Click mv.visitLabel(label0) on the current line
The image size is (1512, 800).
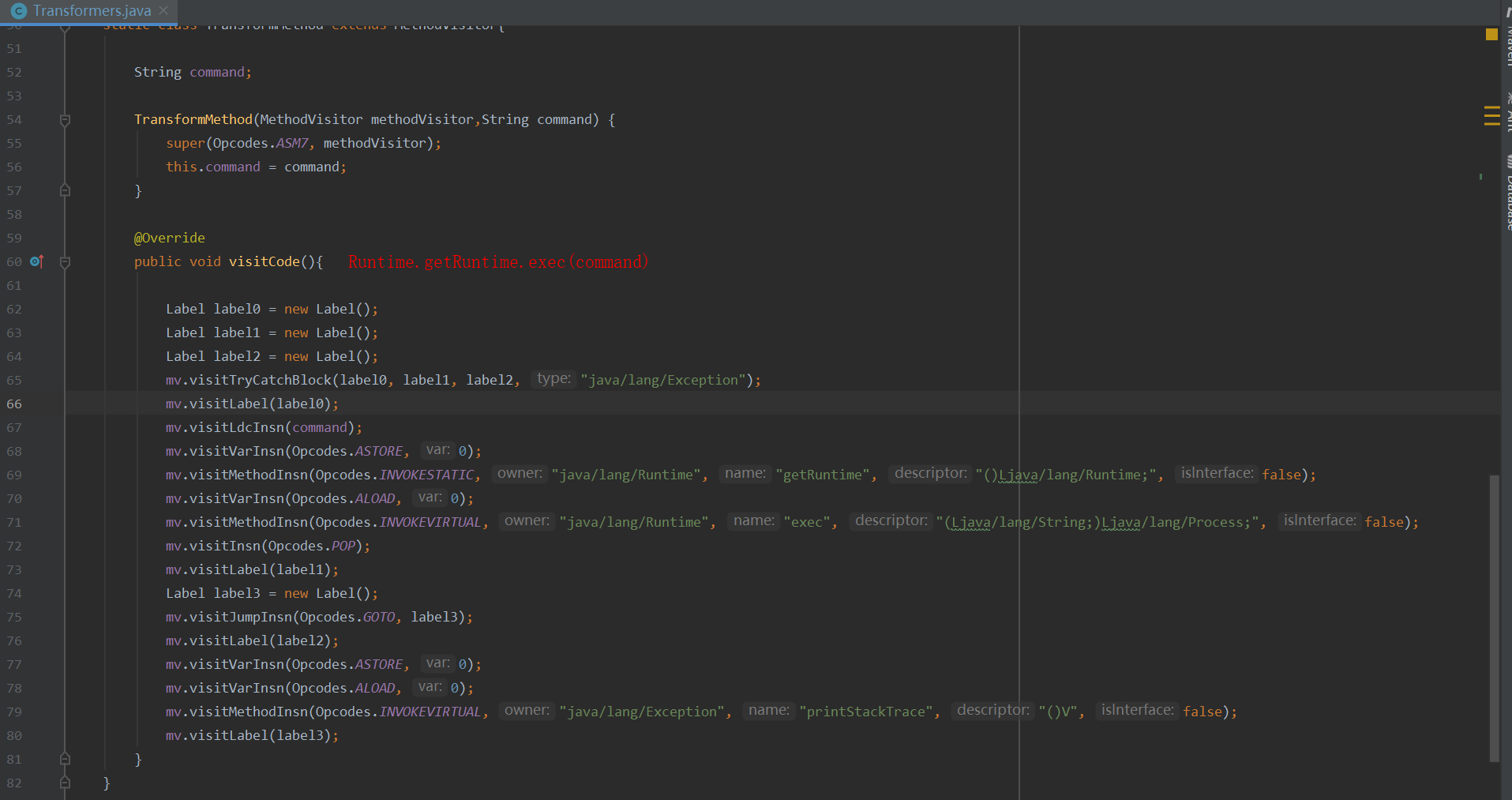click(x=252, y=404)
